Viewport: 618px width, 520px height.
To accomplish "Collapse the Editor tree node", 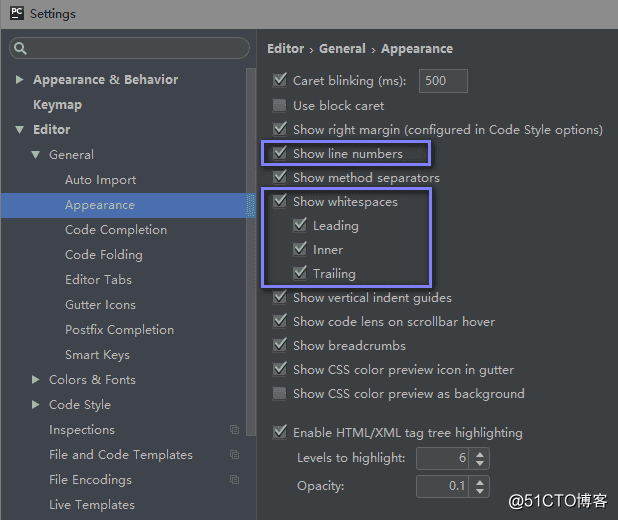I will 19,129.
